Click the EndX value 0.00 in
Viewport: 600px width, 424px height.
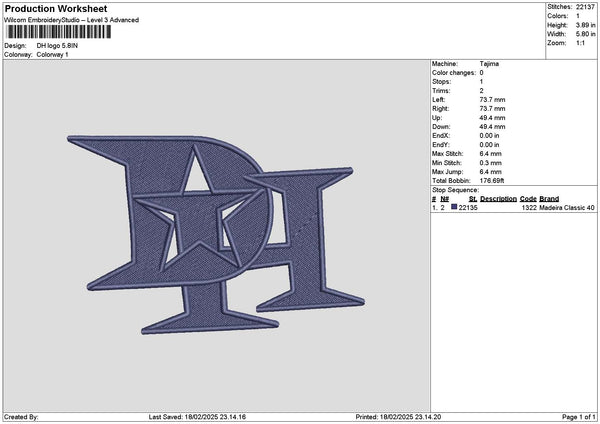click(489, 136)
